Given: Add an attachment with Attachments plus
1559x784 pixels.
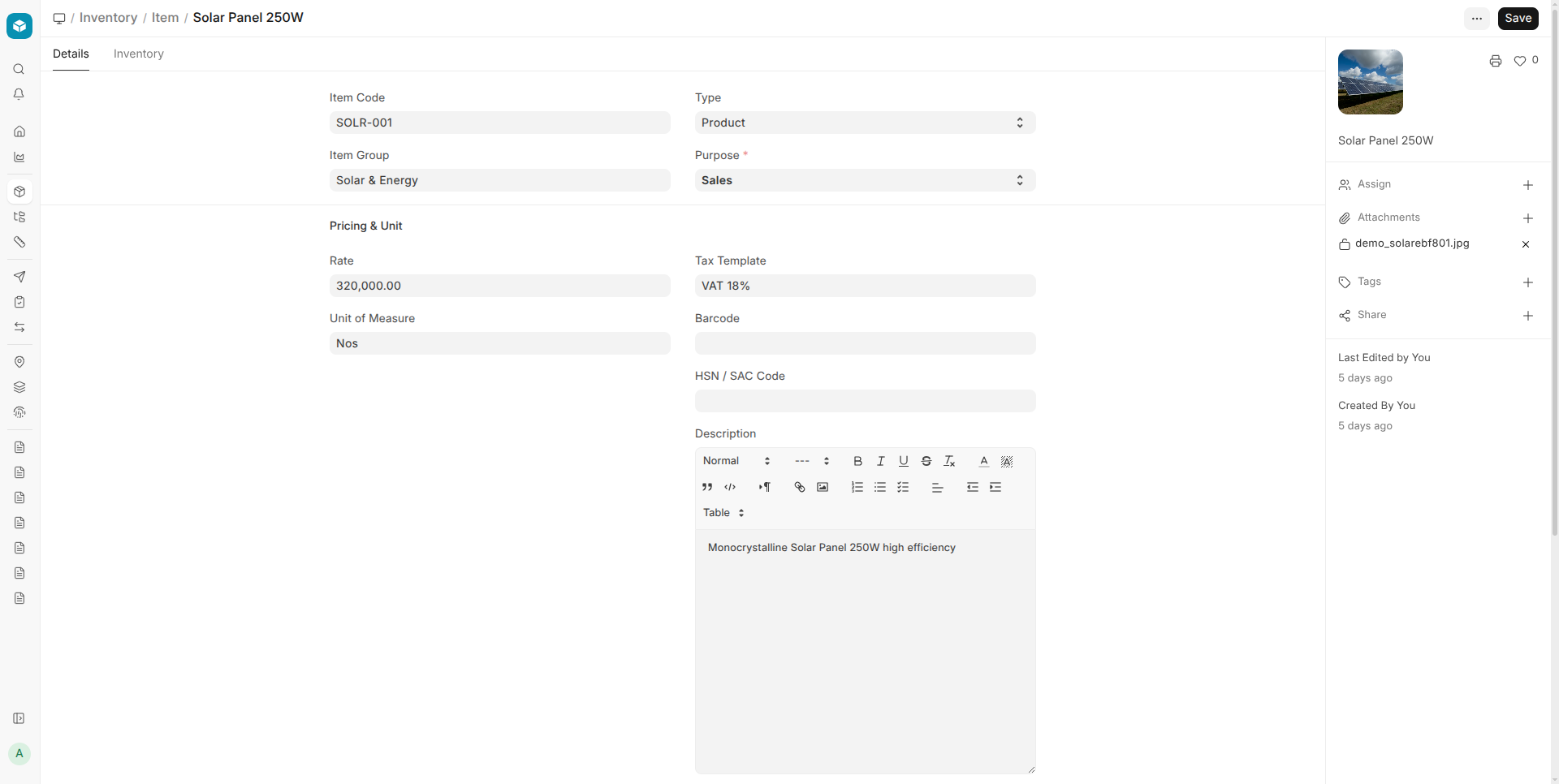Looking at the screenshot, I should pos(1528,218).
